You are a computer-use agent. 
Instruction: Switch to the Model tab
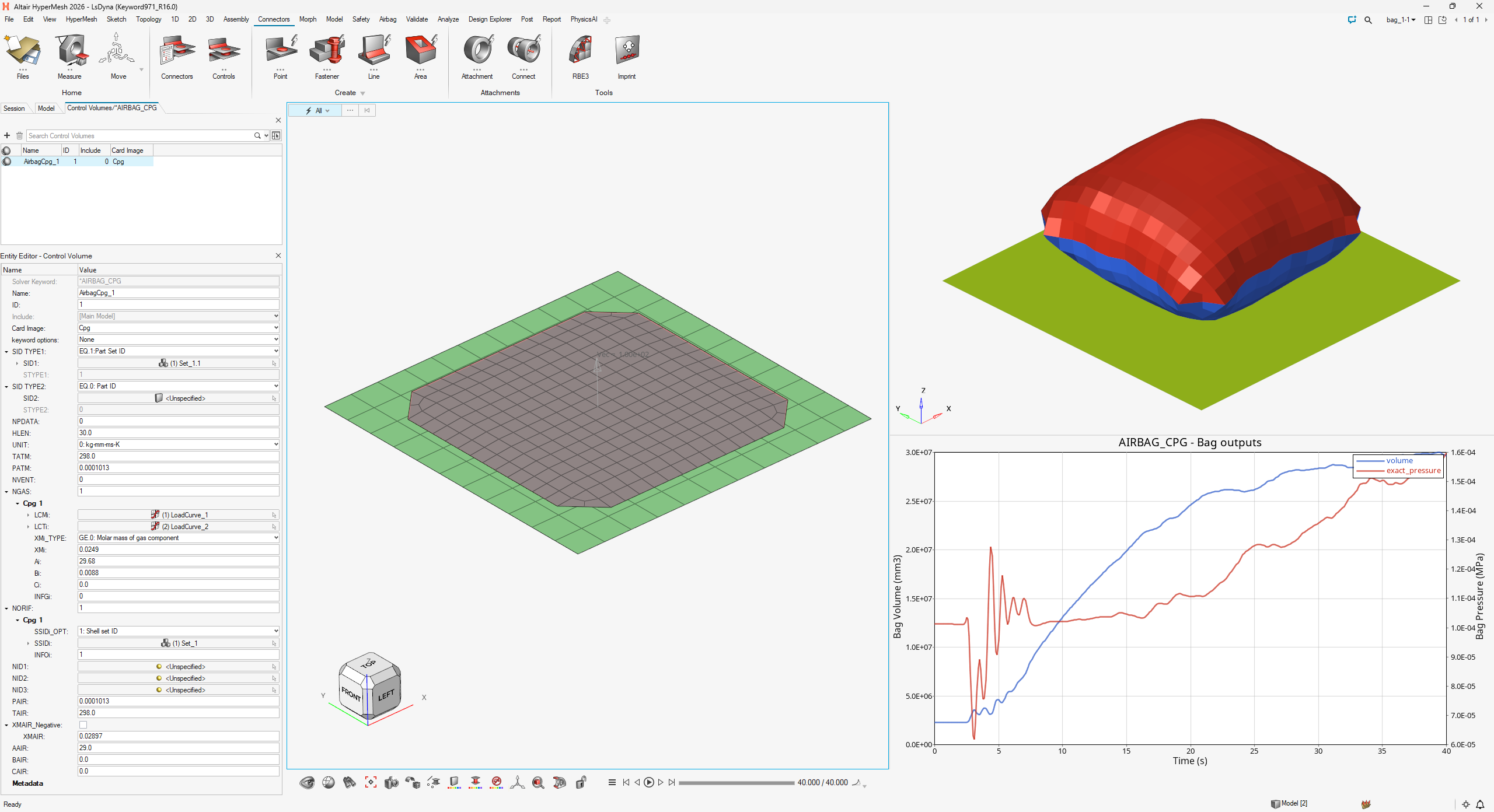click(x=46, y=108)
